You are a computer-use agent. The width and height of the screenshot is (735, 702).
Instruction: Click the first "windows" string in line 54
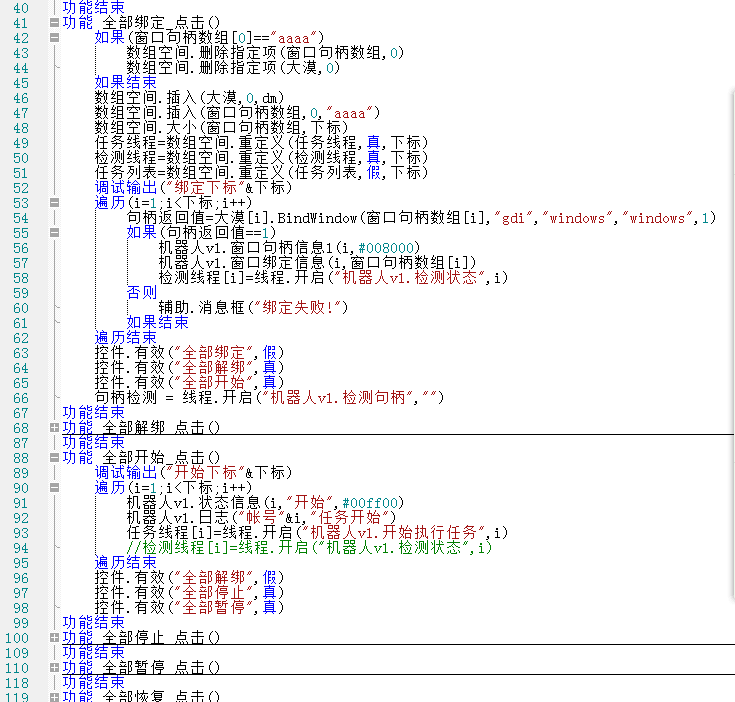pos(577,218)
